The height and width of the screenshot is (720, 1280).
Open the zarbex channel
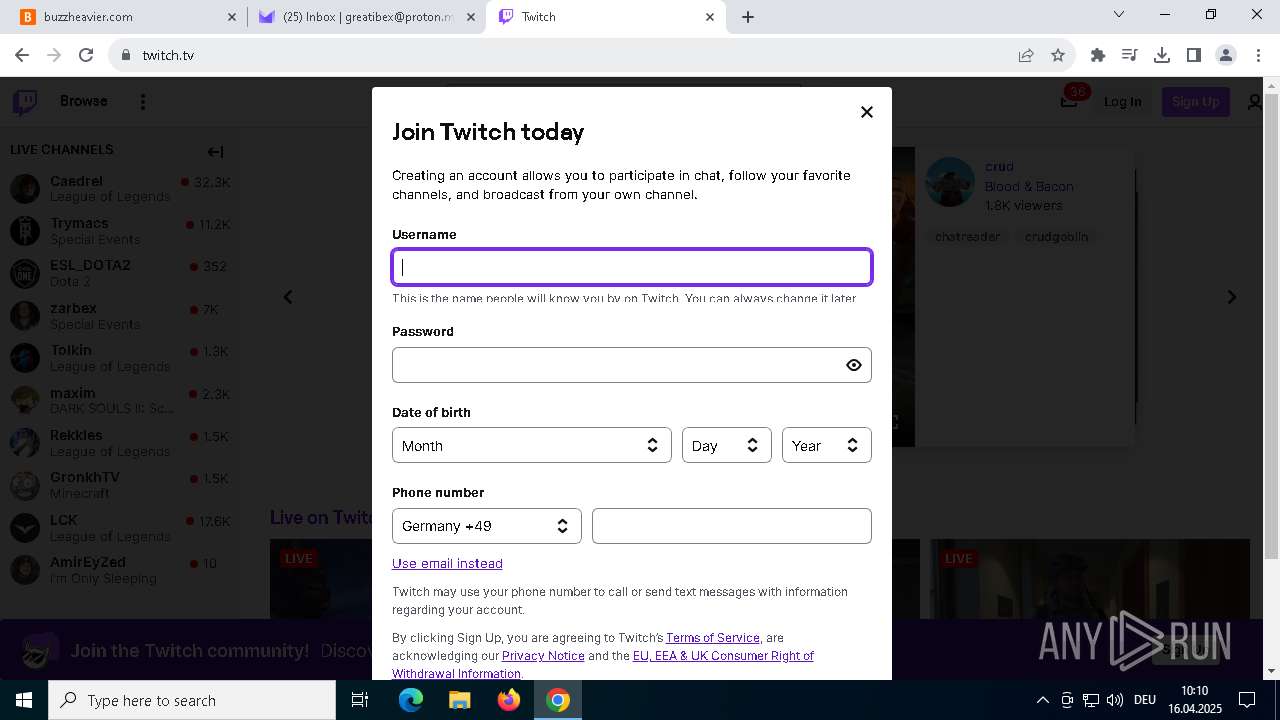pyautogui.click(x=120, y=316)
